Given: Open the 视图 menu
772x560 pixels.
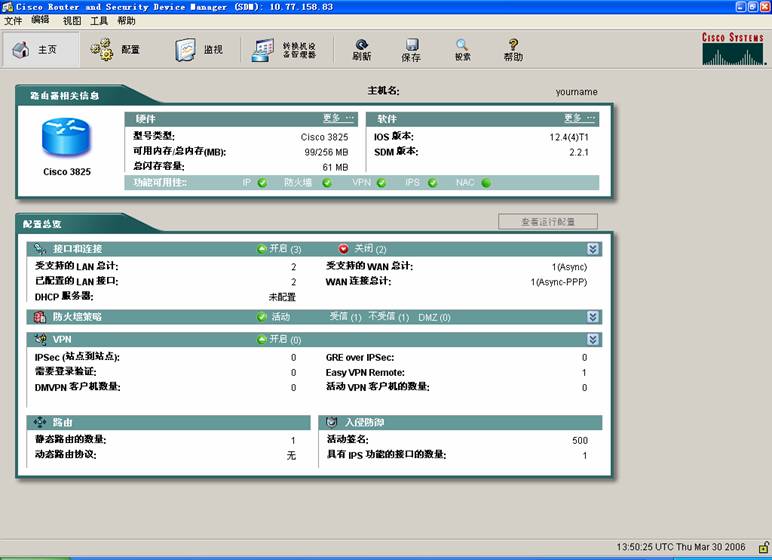Looking at the screenshot, I should tap(72, 21).
